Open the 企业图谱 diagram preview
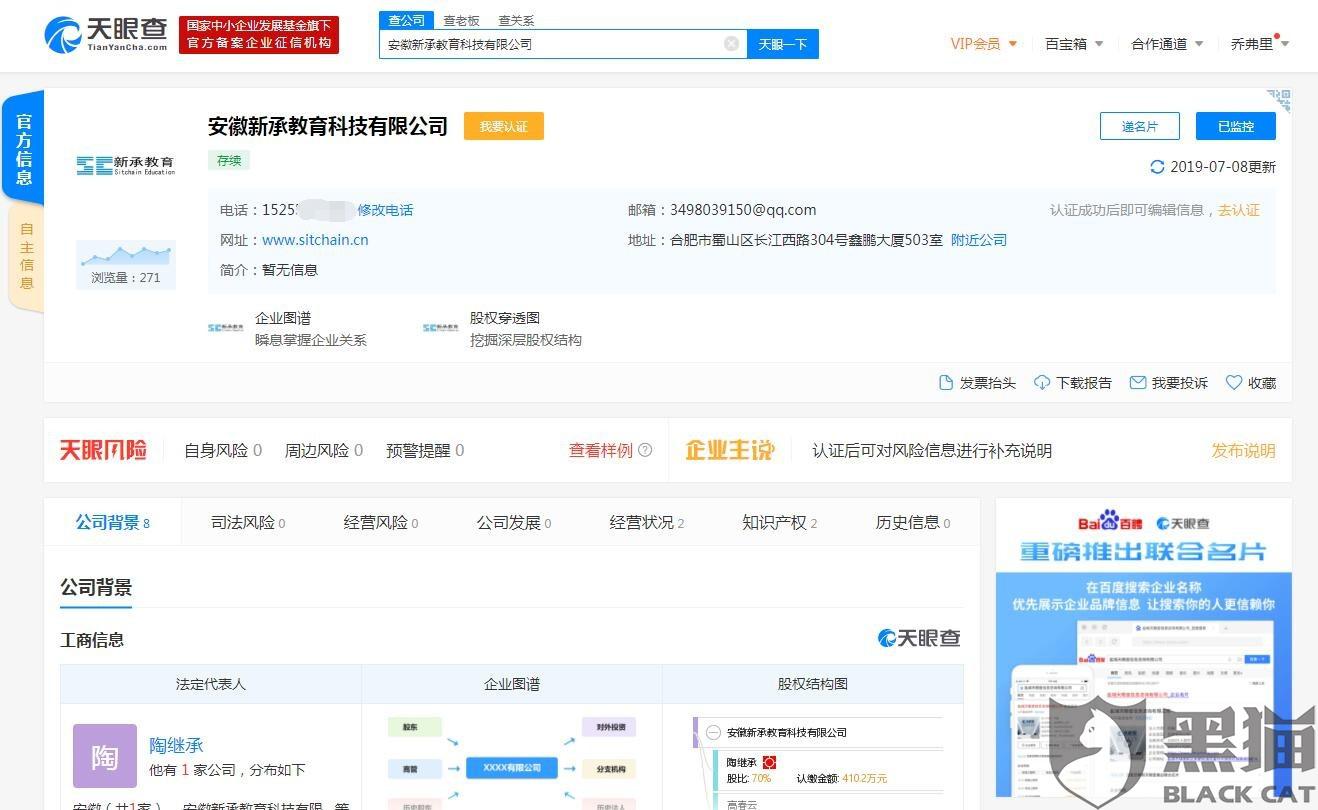 (x=512, y=762)
